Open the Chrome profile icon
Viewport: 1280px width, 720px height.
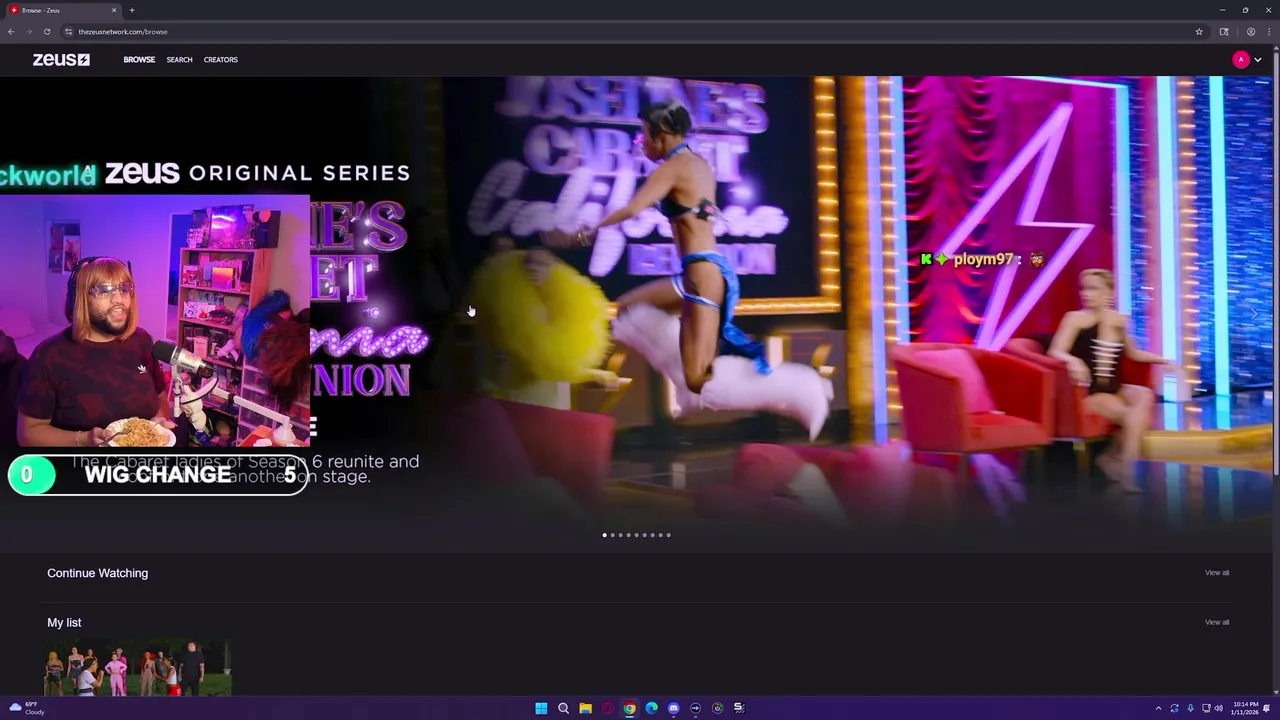click(x=1251, y=32)
